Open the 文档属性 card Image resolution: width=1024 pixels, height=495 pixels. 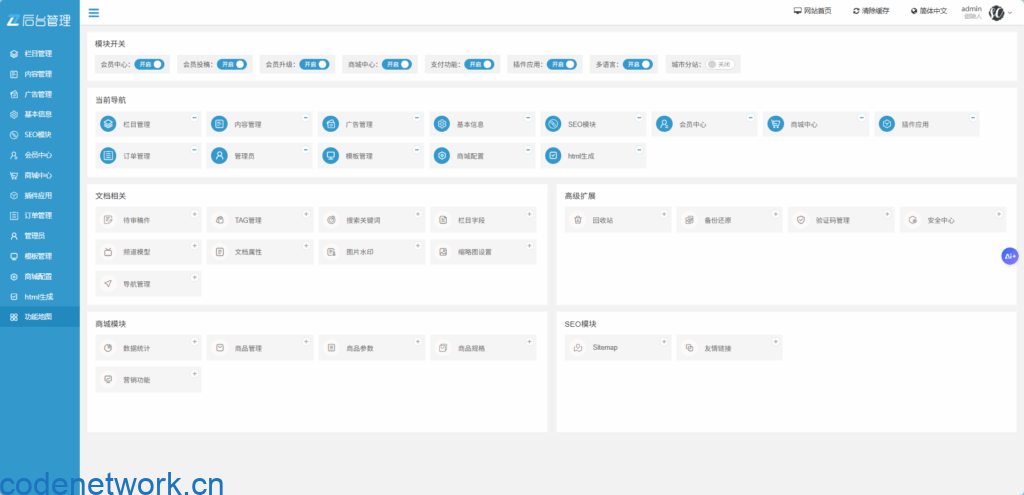pos(260,251)
